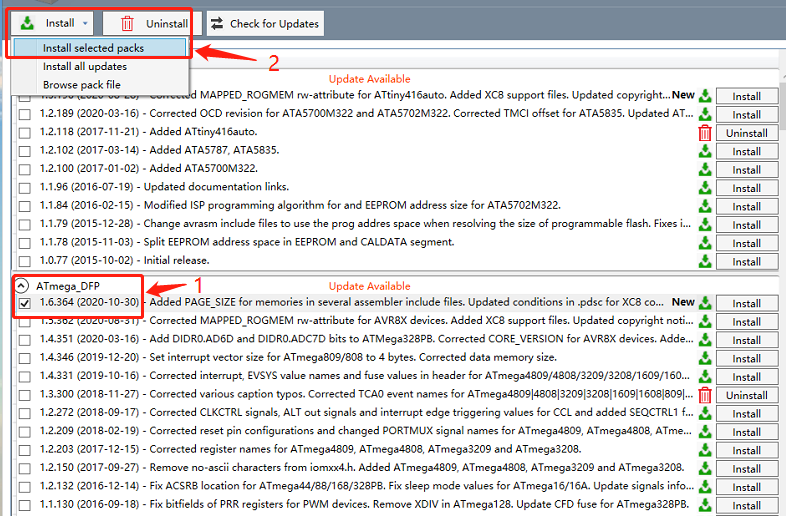Uncheck version 1.6.364 checkbox

[x=25, y=303]
